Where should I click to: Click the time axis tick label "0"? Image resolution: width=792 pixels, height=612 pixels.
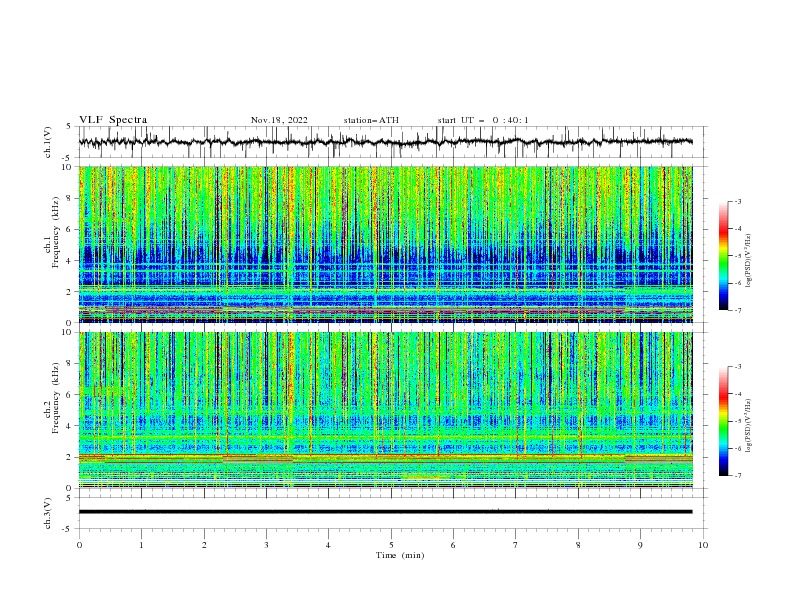tap(79, 545)
